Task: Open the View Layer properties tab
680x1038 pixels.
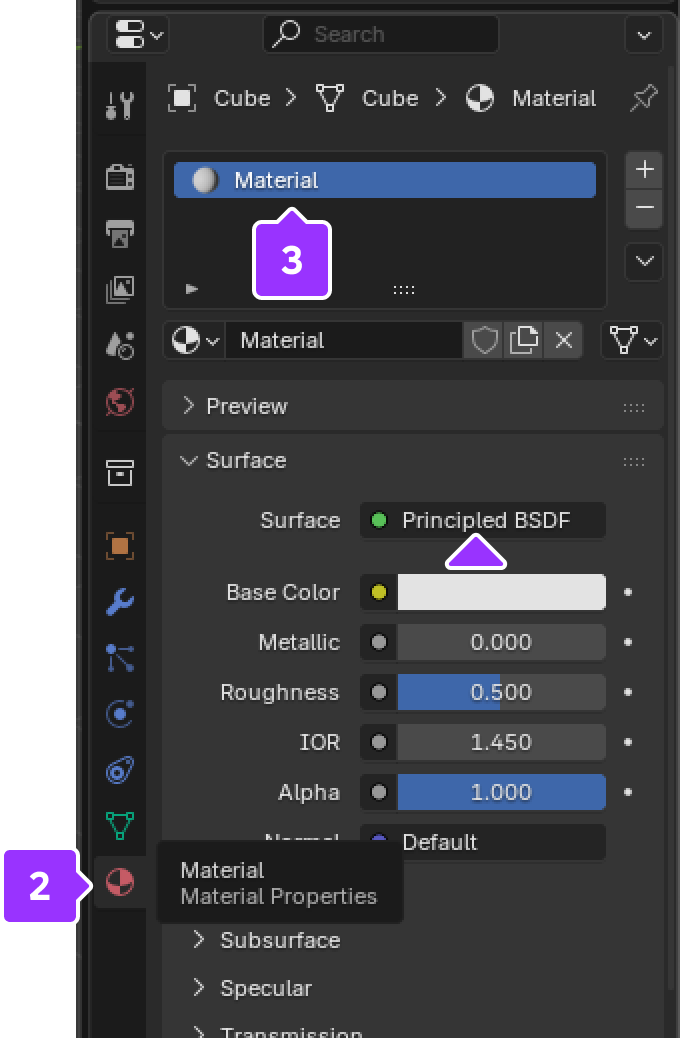Action: point(120,290)
